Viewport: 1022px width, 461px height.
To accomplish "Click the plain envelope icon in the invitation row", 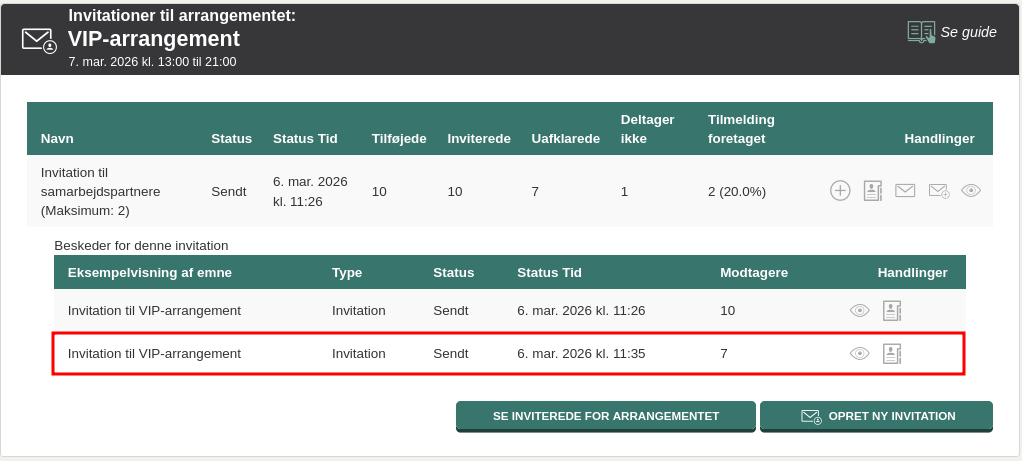I will [x=905, y=190].
